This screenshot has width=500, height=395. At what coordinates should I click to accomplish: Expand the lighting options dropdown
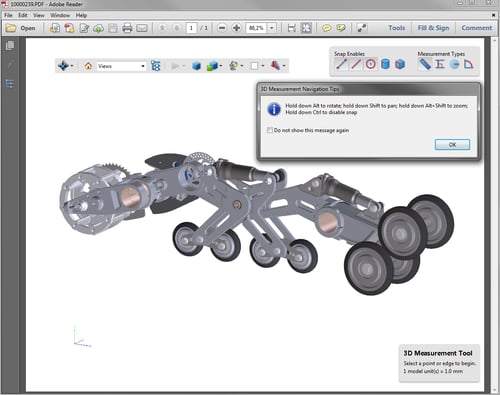pos(242,66)
